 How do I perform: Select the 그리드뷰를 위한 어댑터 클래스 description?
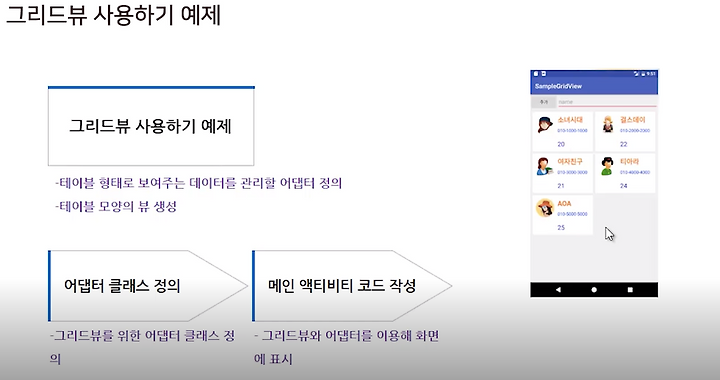pos(142,347)
